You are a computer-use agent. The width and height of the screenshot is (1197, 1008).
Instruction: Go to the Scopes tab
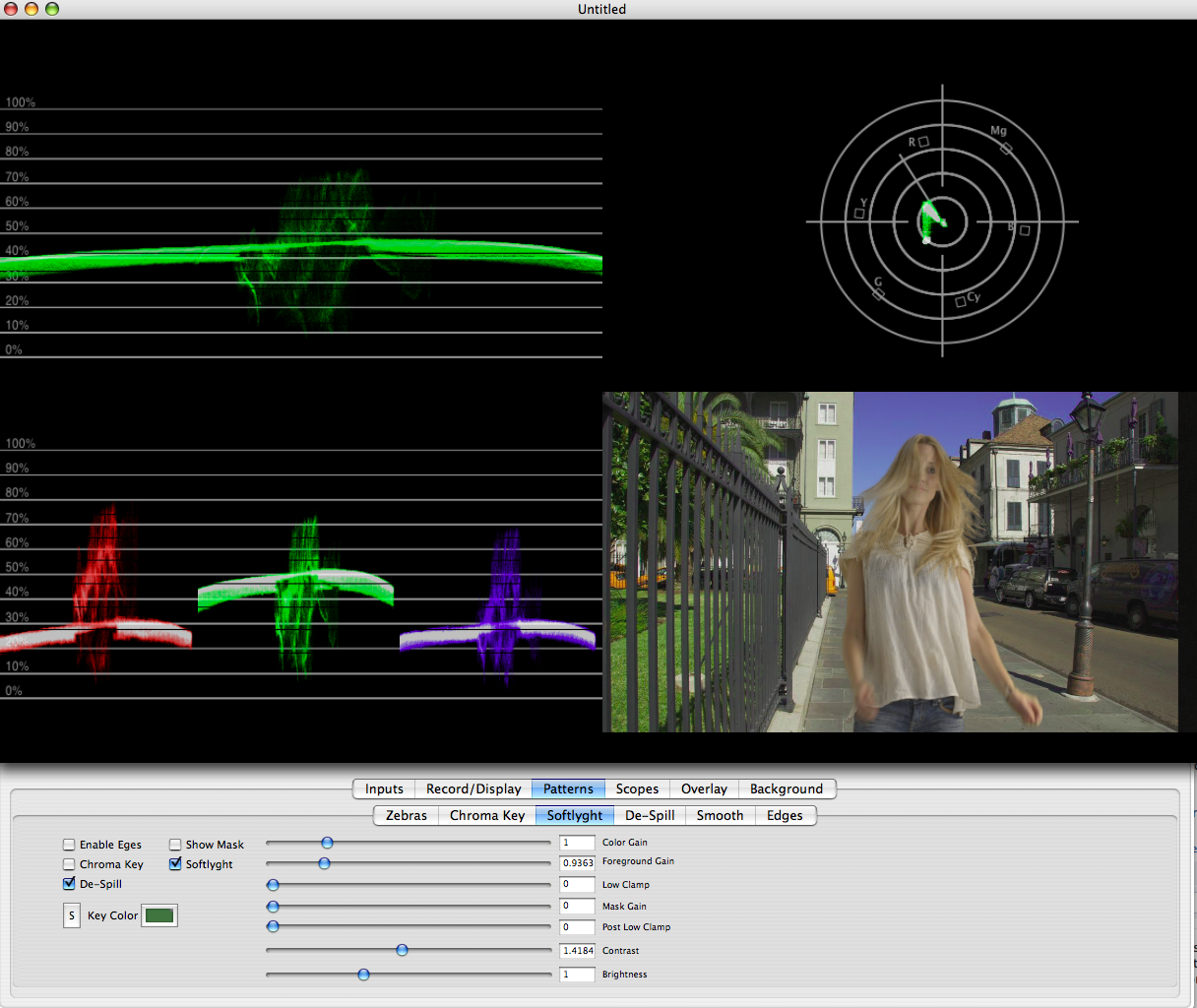[637, 788]
